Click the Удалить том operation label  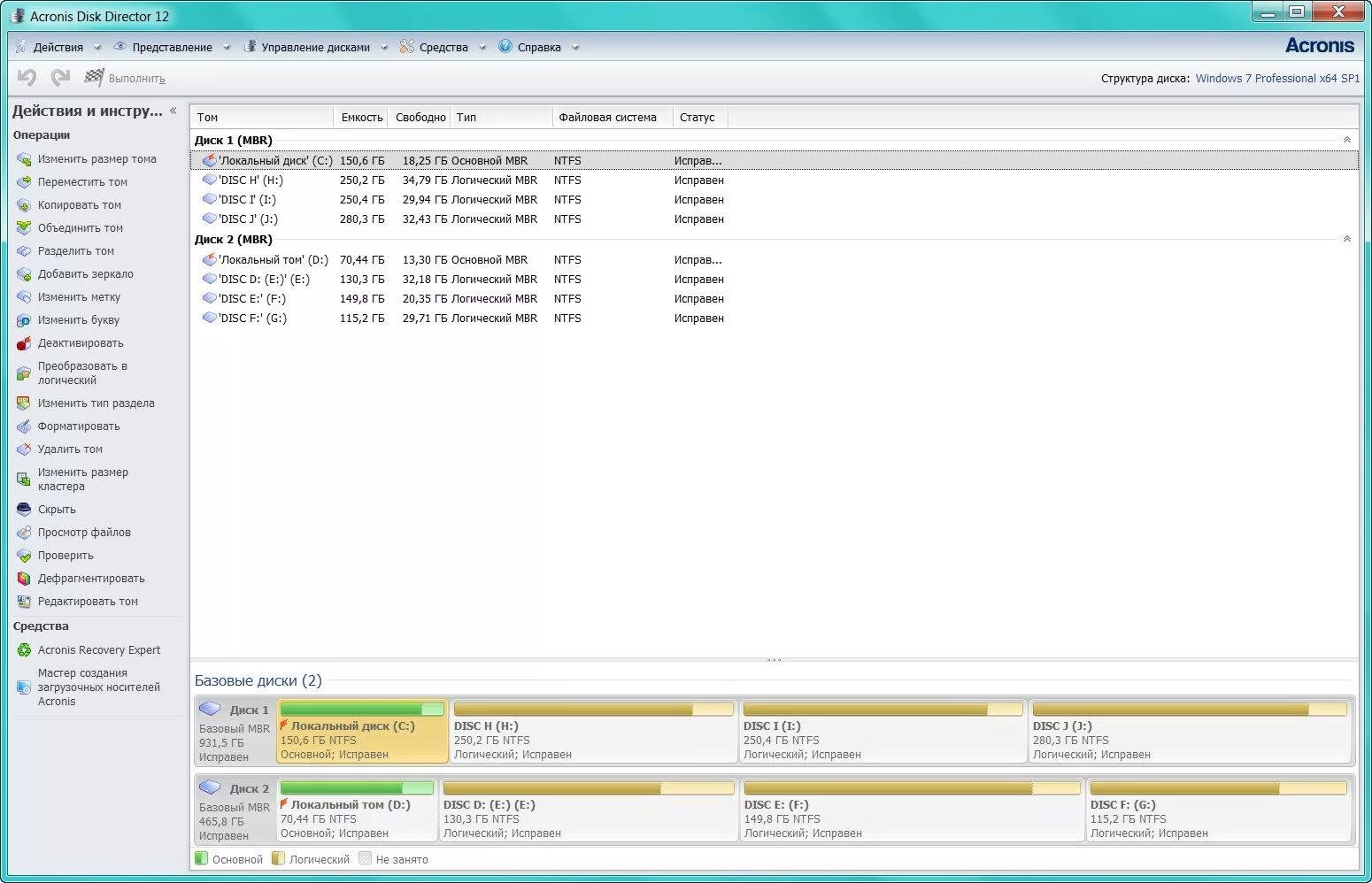click(x=70, y=449)
